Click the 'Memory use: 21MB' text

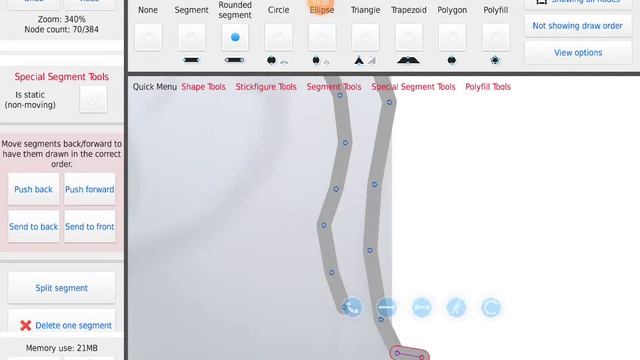pos(62,348)
